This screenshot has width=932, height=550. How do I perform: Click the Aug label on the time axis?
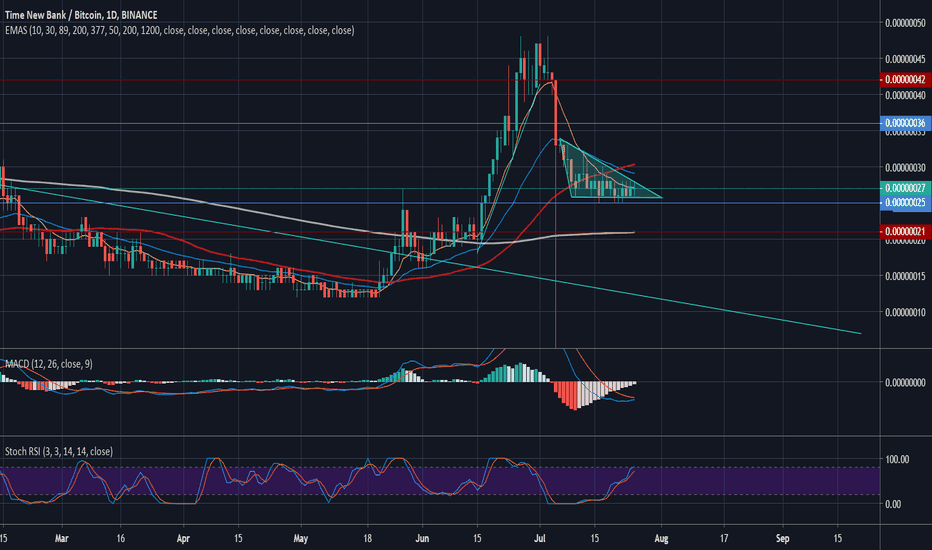(x=661, y=539)
